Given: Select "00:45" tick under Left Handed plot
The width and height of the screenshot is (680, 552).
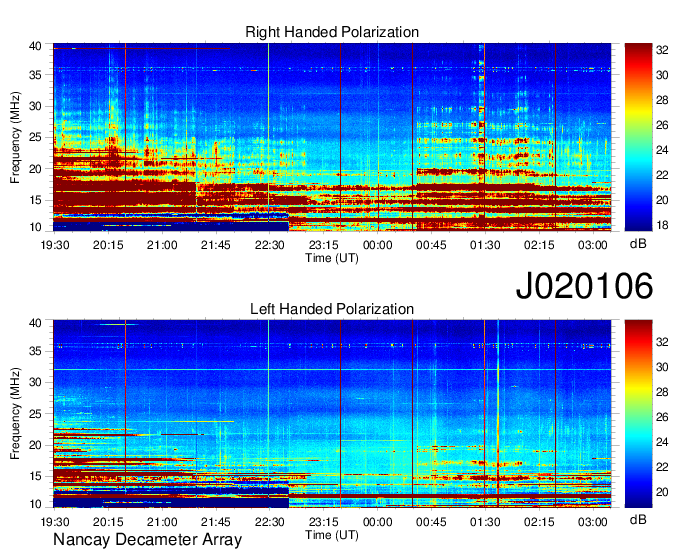Looking at the screenshot, I should [431, 522].
